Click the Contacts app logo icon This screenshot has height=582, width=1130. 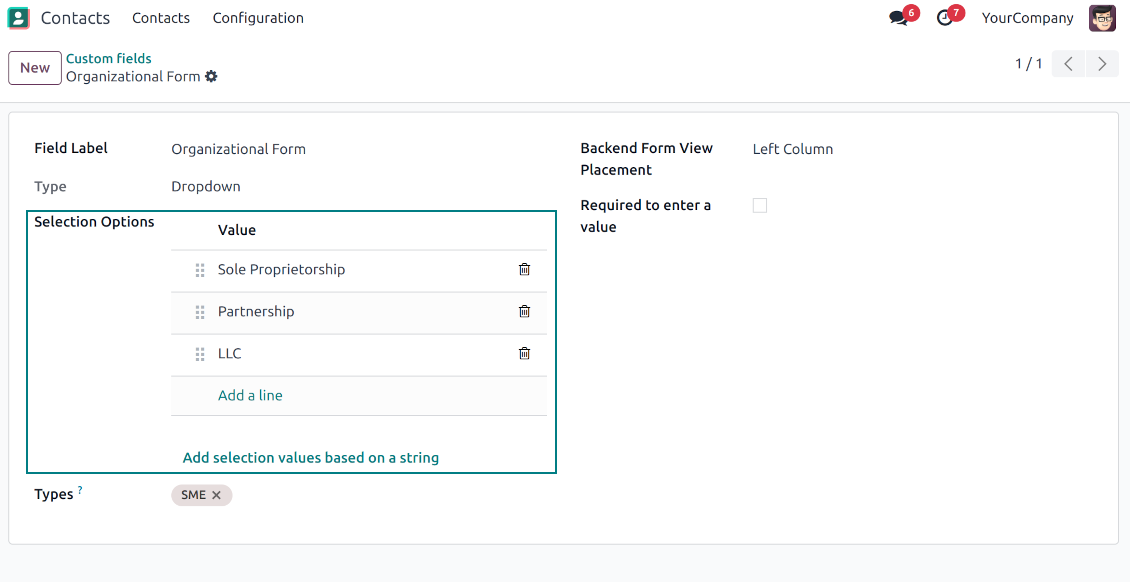(x=19, y=18)
